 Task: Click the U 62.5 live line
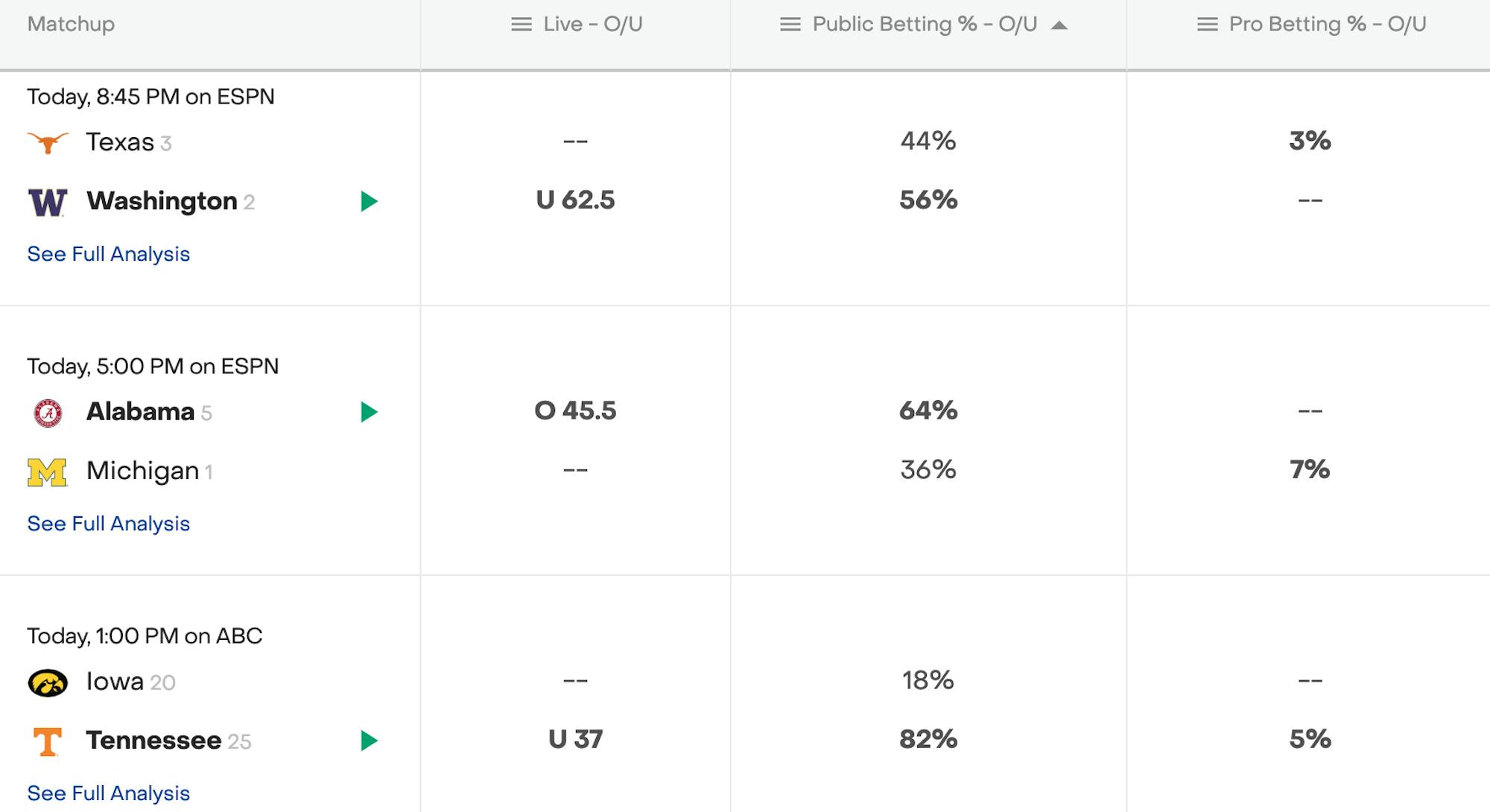pos(575,200)
